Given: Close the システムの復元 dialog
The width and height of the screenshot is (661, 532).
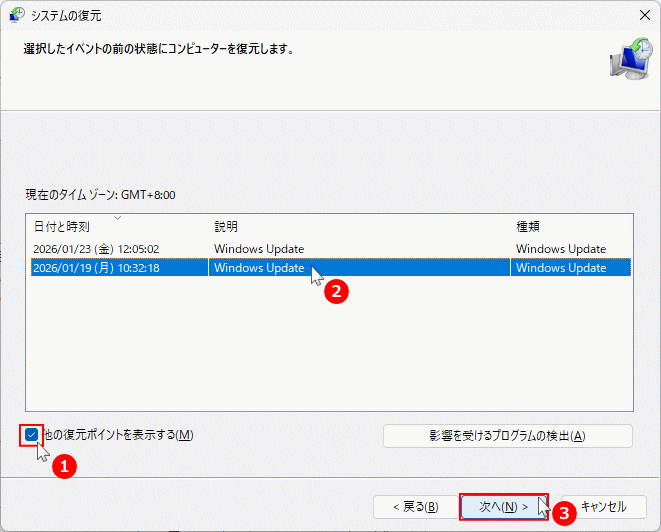Looking at the screenshot, I should click(x=645, y=15).
